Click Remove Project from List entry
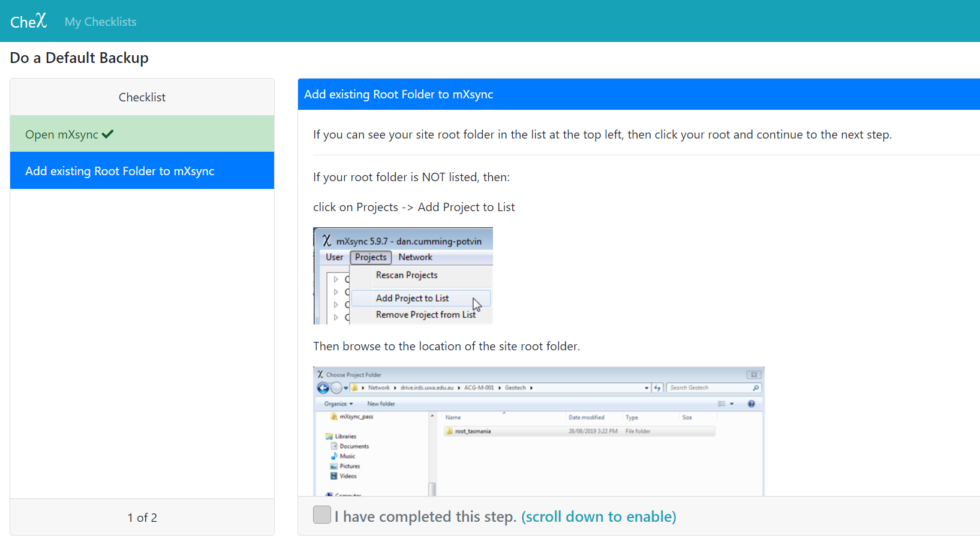Image resolution: width=980 pixels, height=538 pixels. pos(425,315)
